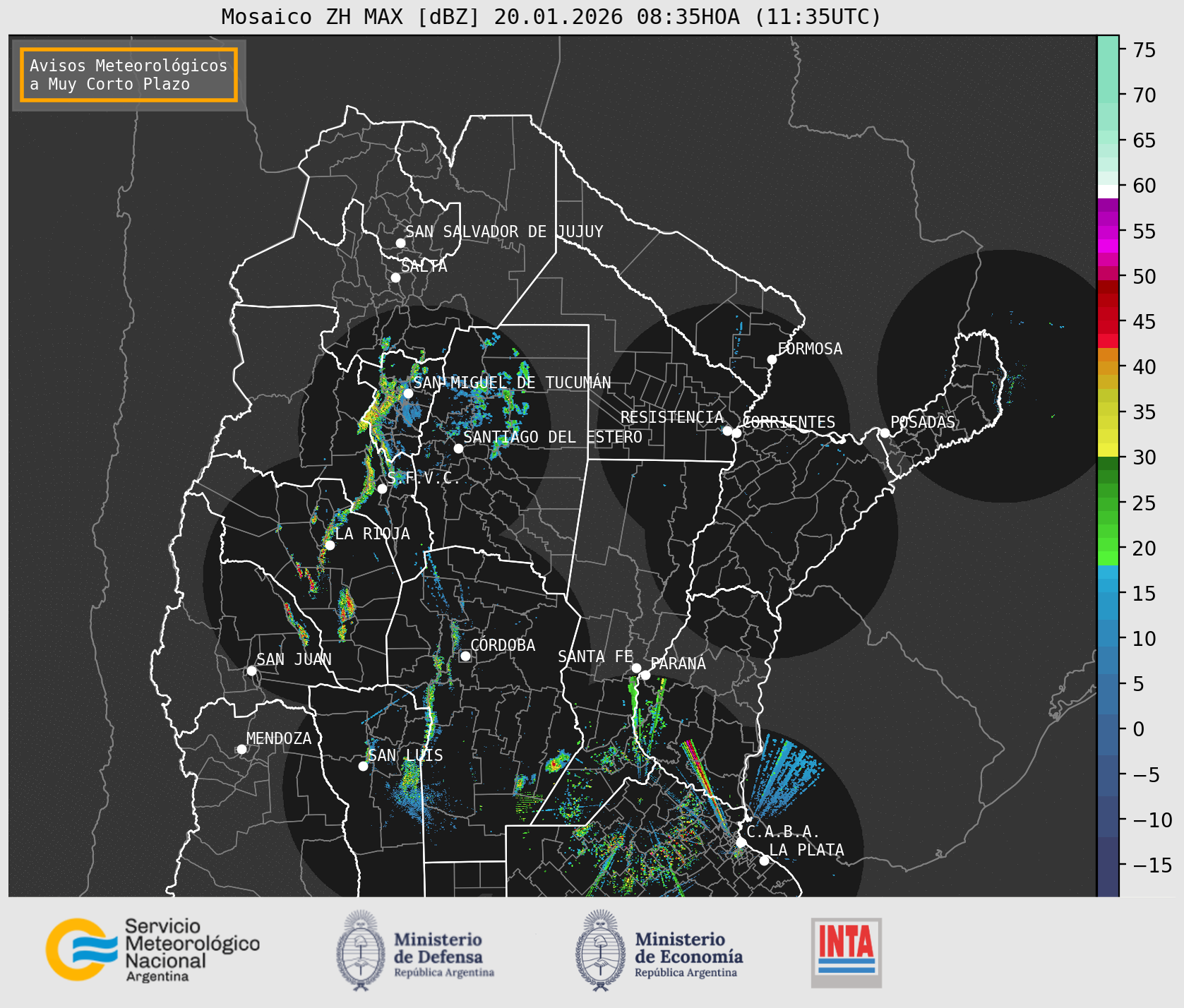Select the Posadas city marker dot
Image resolution: width=1184 pixels, height=1008 pixels.
[885, 433]
